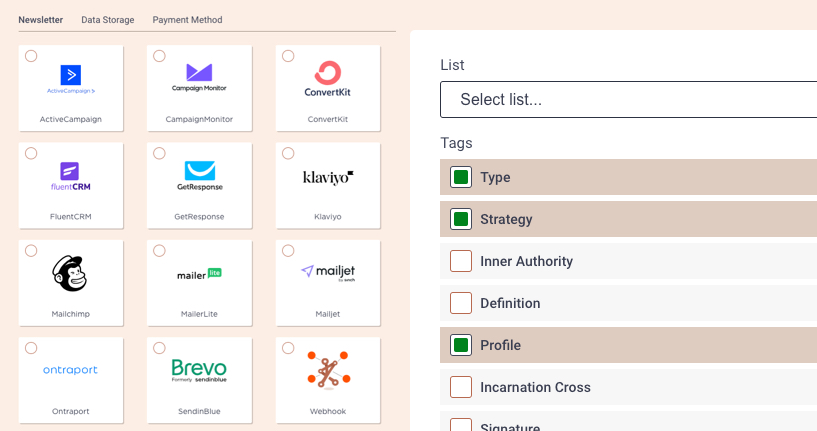Screen dimensions: 817x431
Task: Click the Ontraport card label
Action: 71,411
